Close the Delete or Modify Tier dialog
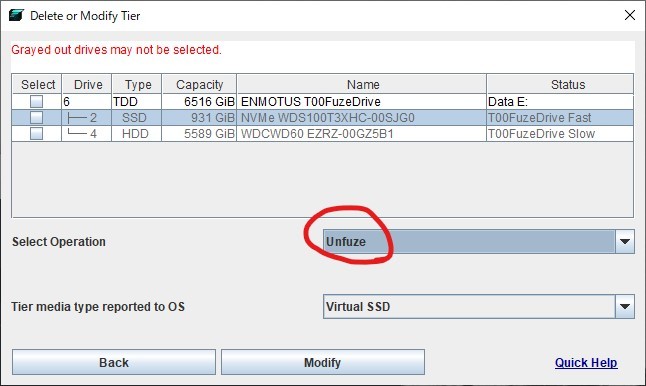This screenshot has width=646, height=386. 630,16
